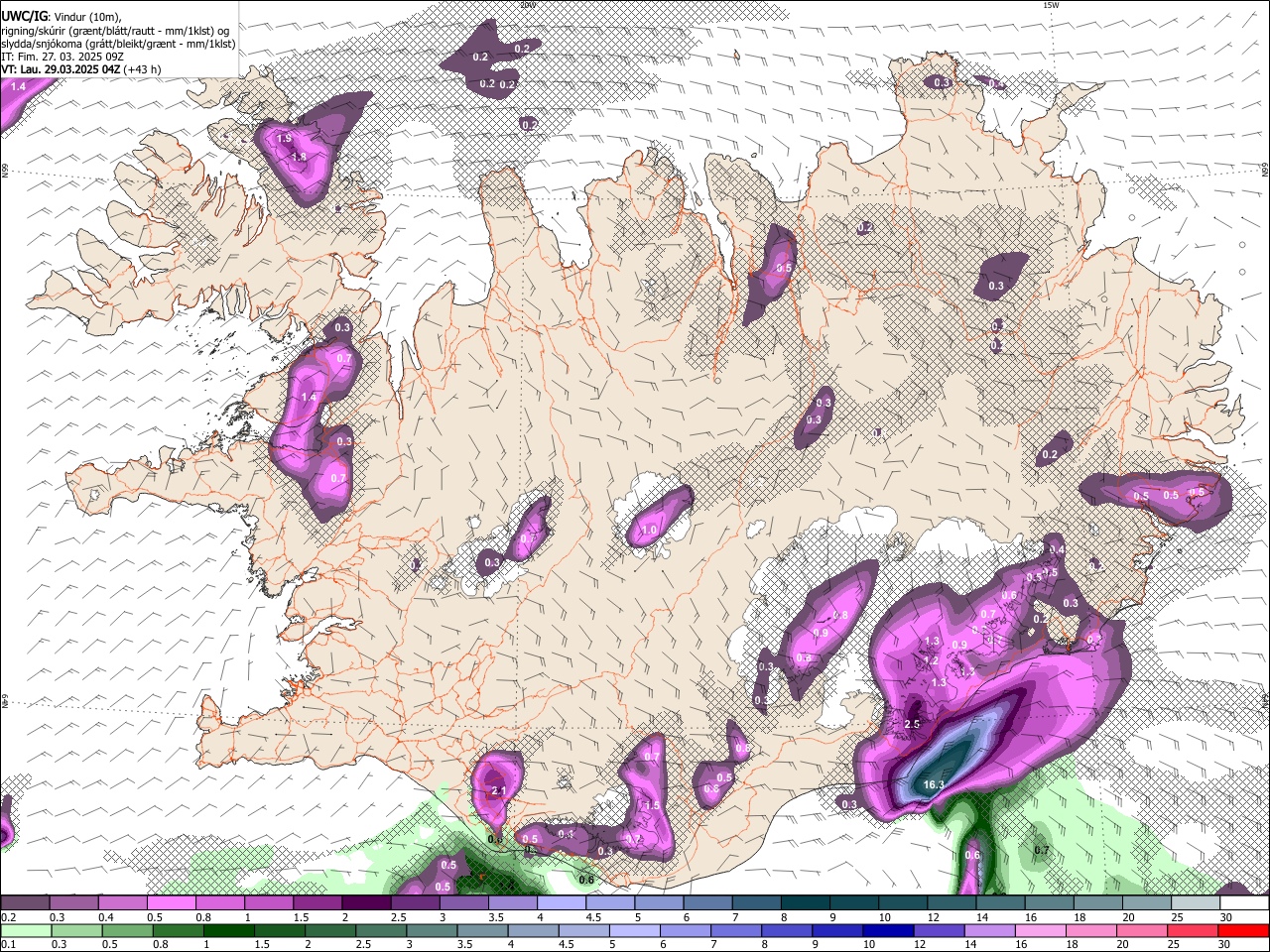The height and width of the screenshot is (952, 1270).
Task: Click the 15W longitude label
Action: (x=1051, y=5)
